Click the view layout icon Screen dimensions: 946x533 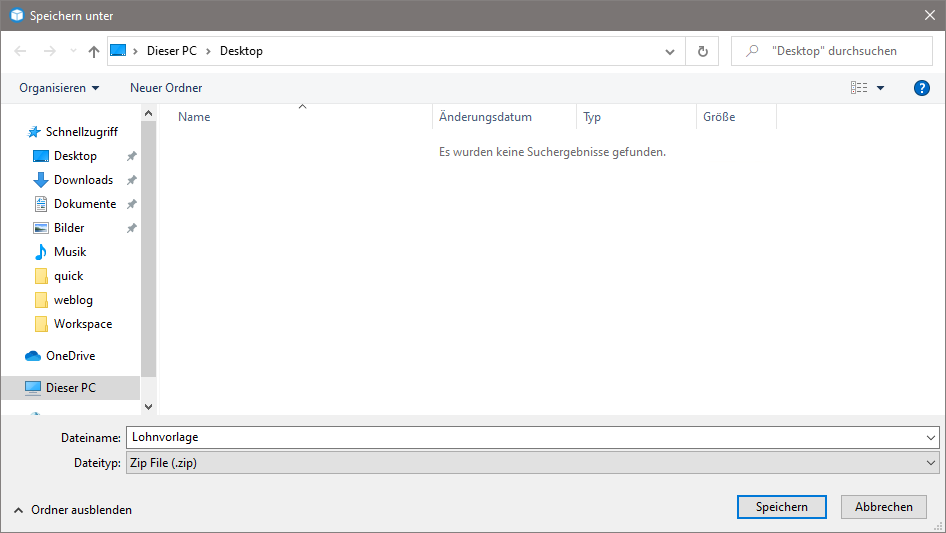click(x=859, y=88)
